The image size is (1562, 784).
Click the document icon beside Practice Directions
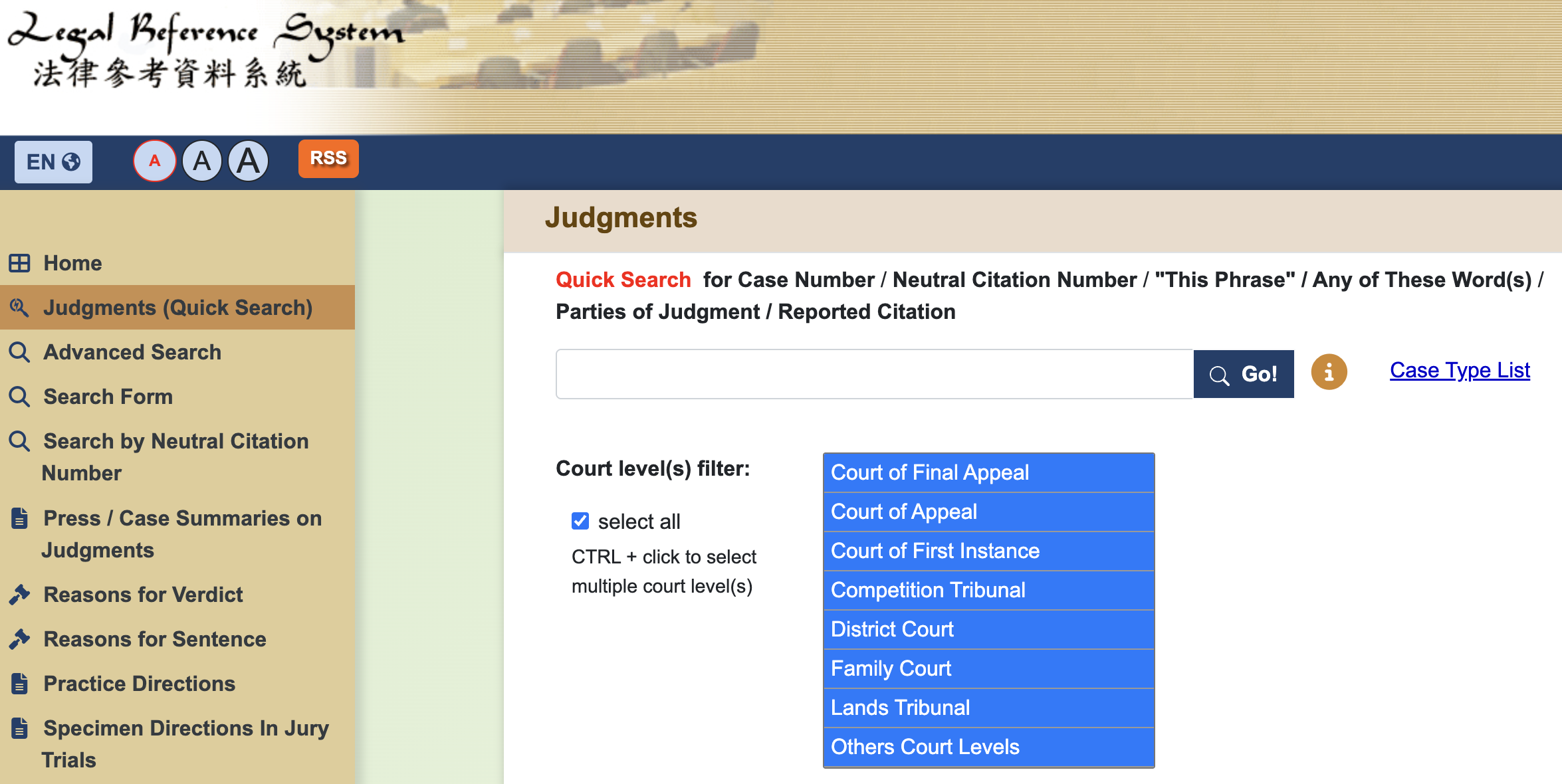(19, 683)
